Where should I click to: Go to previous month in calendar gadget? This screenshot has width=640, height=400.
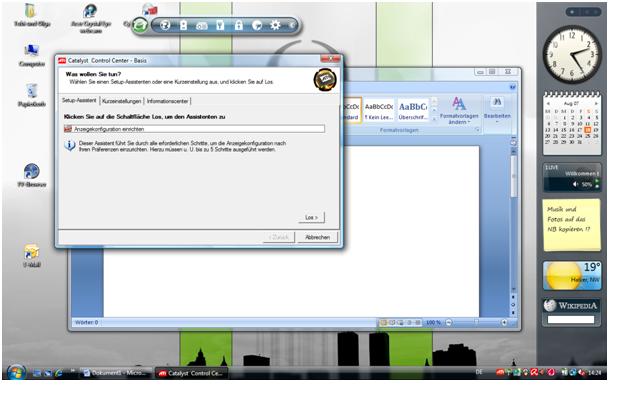pos(548,104)
